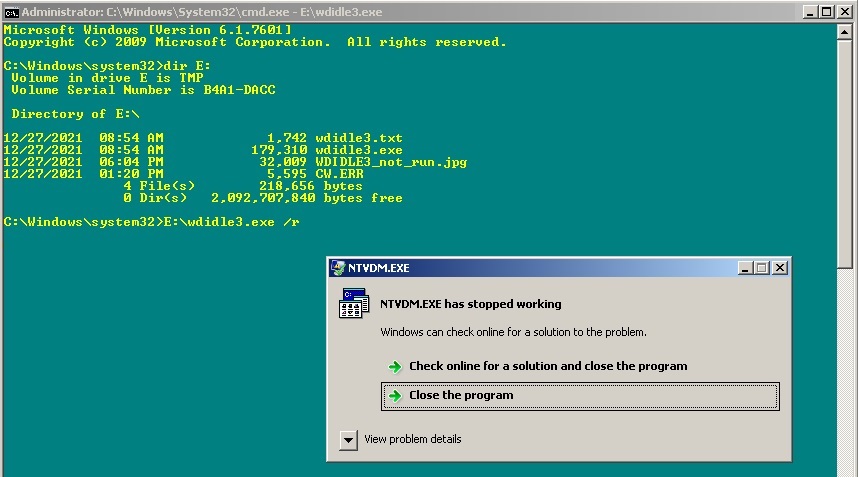Minimize the NTVDM.EXE dialog
Viewport: 858px width, 477px height.
coord(744,267)
